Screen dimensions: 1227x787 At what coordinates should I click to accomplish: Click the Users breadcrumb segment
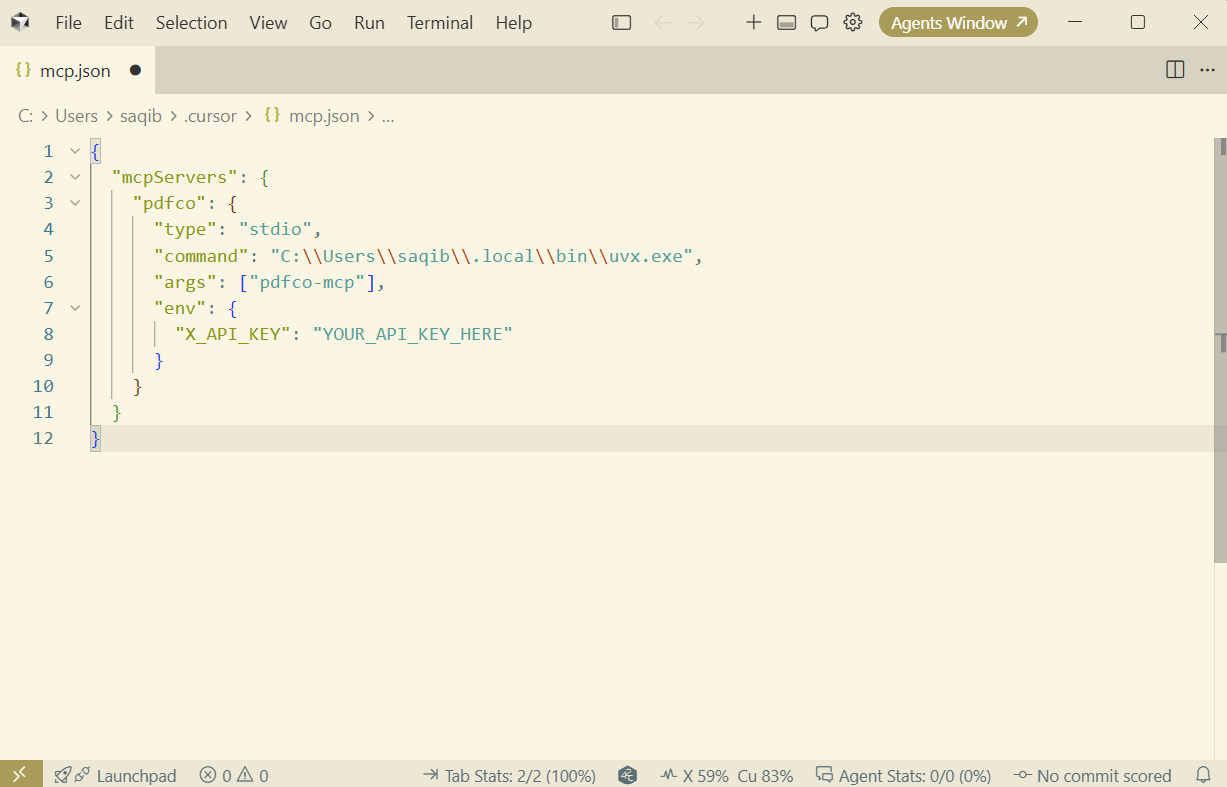76,116
